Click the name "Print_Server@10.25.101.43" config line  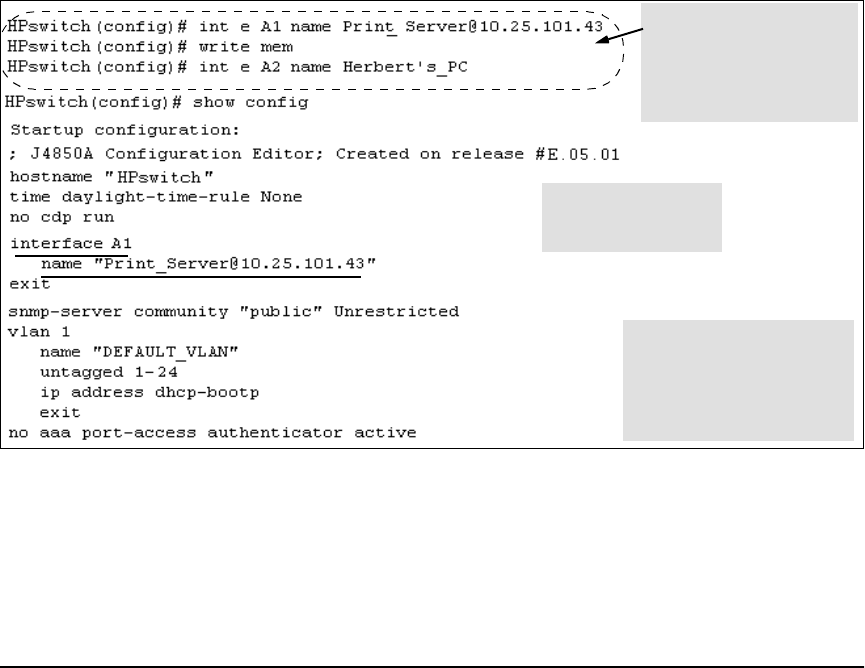pyautogui.click(x=208, y=264)
